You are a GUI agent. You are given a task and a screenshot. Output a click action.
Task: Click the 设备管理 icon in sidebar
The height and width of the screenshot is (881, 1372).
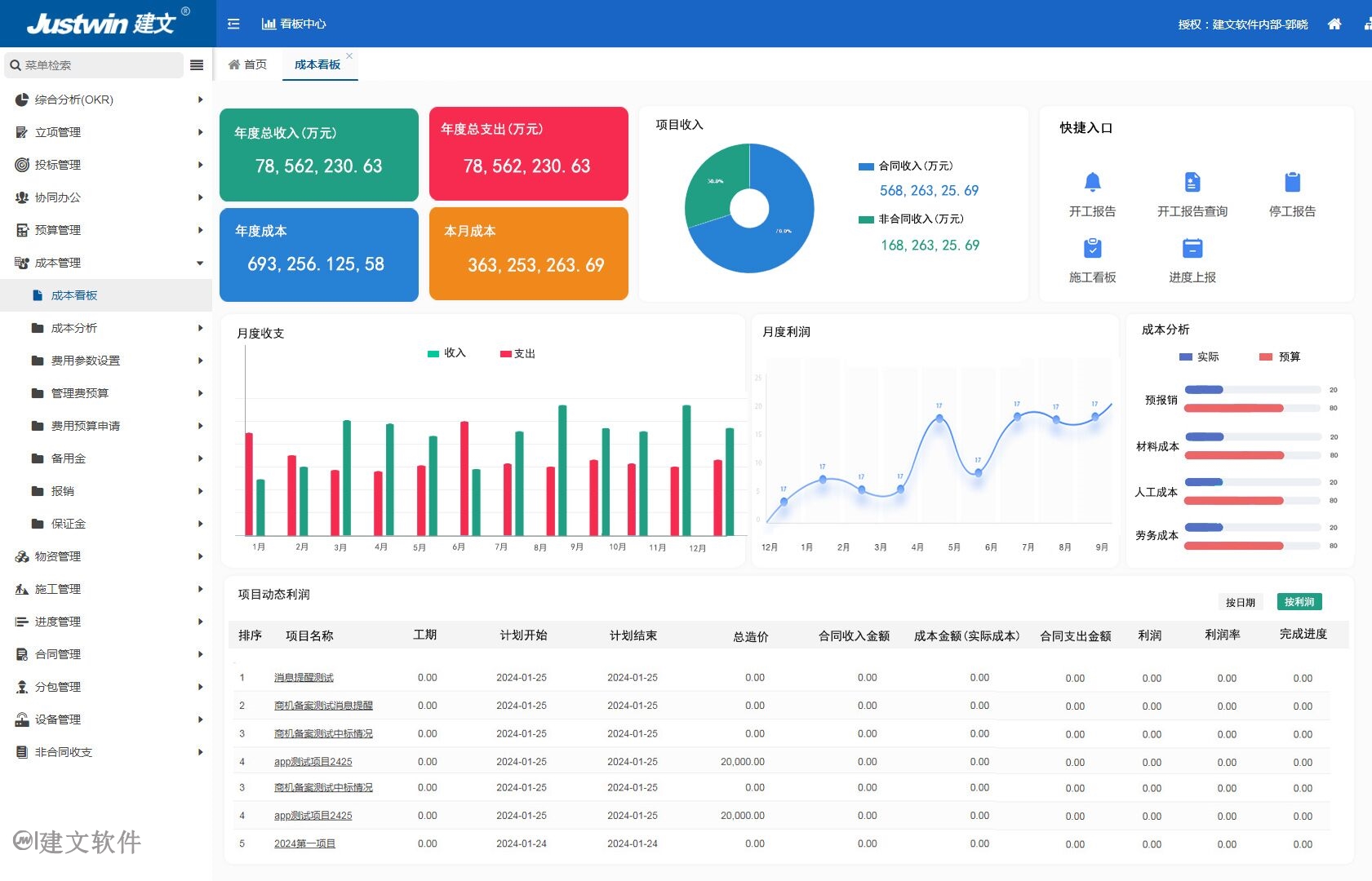click(22, 719)
